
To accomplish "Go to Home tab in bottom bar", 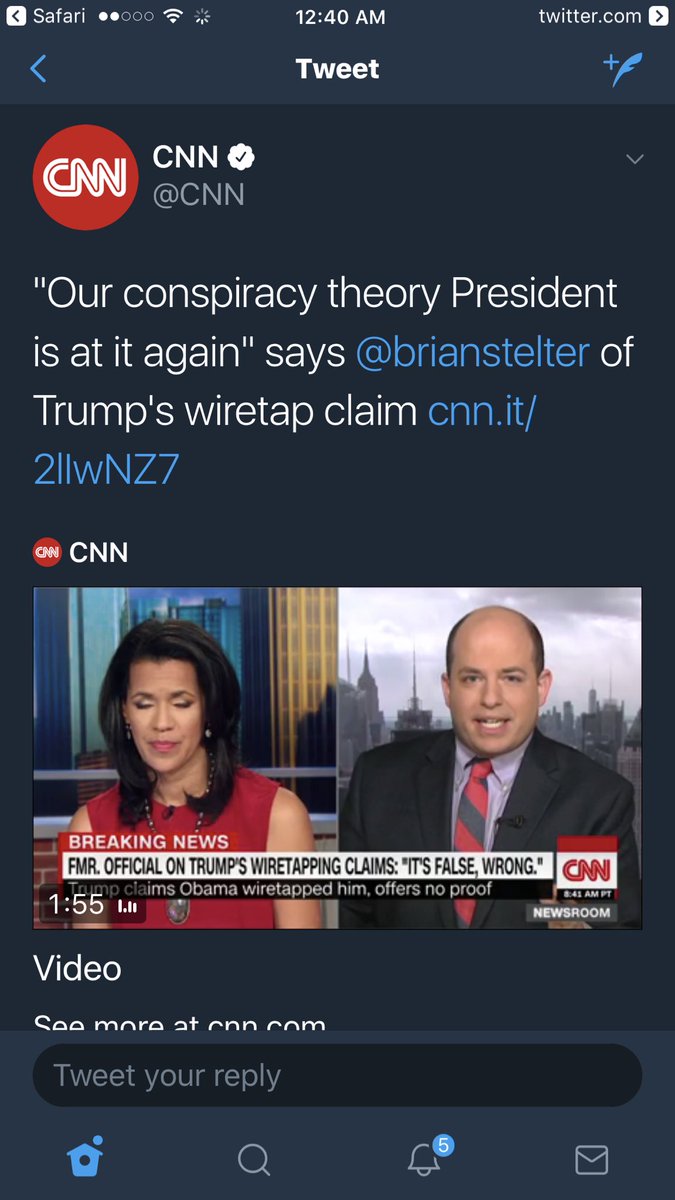I will click(85, 1159).
